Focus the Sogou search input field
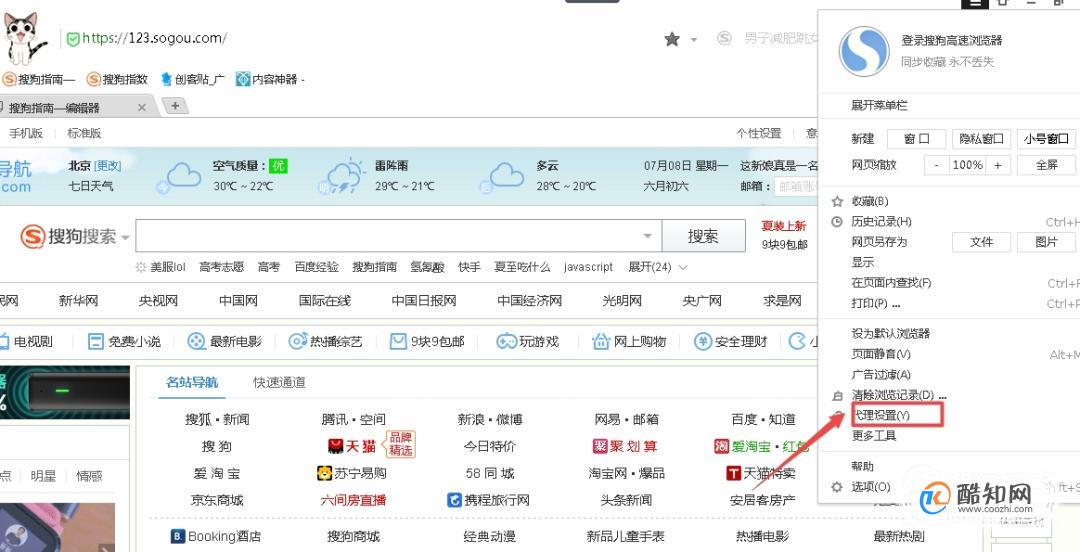Viewport: 1080px width, 552px height. 398,236
